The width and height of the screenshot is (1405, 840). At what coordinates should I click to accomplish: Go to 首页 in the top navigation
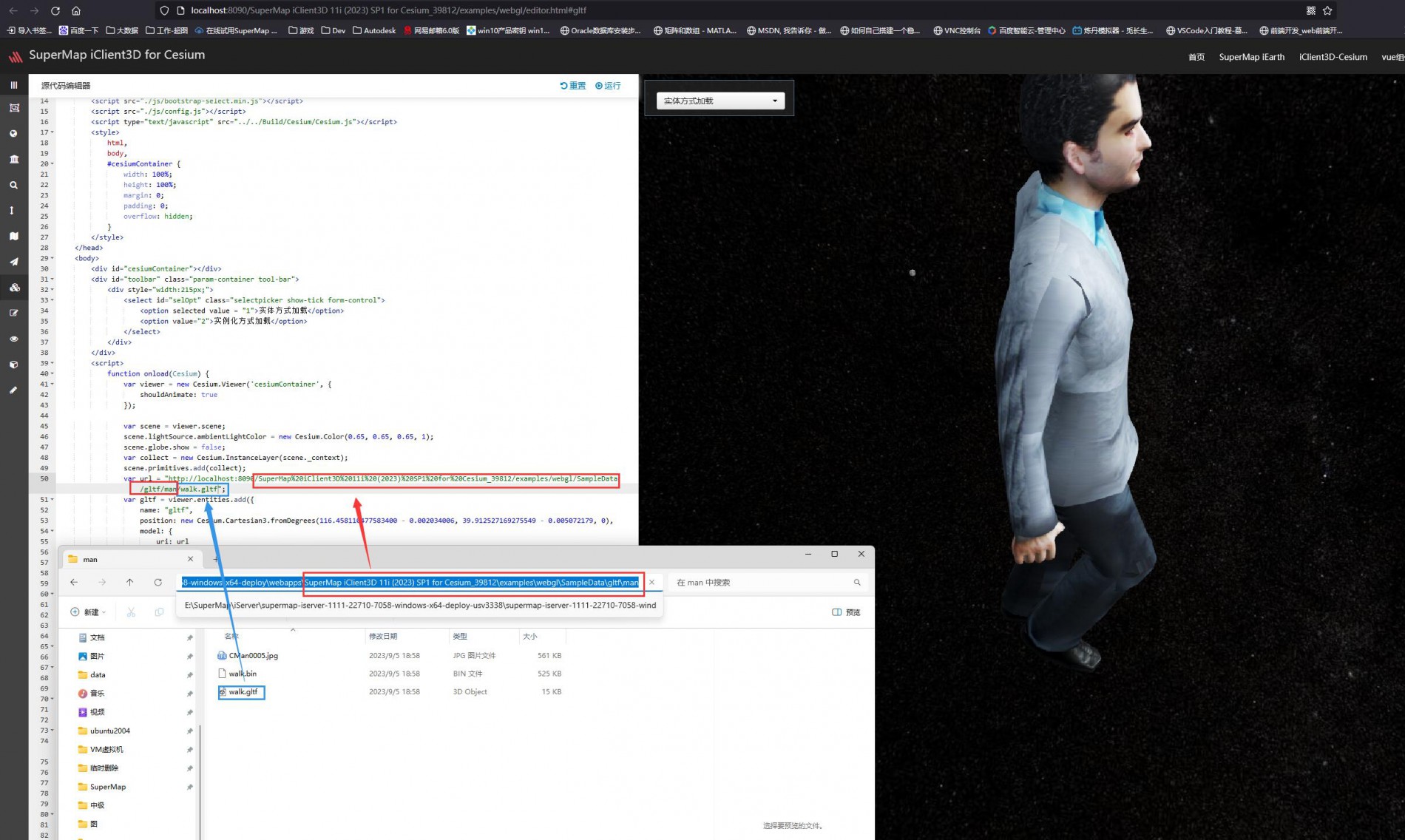1196,57
